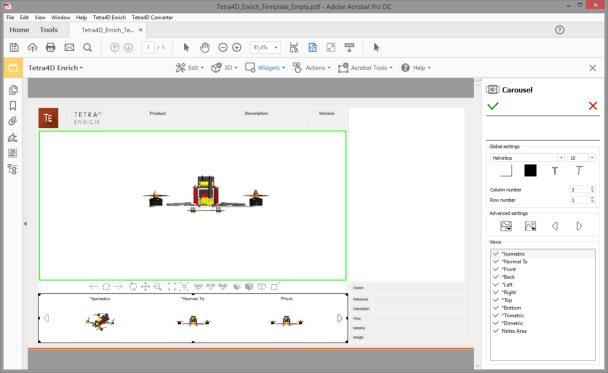Open the bookmarks panel
This screenshot has height=373, width=608.
tap(13, 106)
